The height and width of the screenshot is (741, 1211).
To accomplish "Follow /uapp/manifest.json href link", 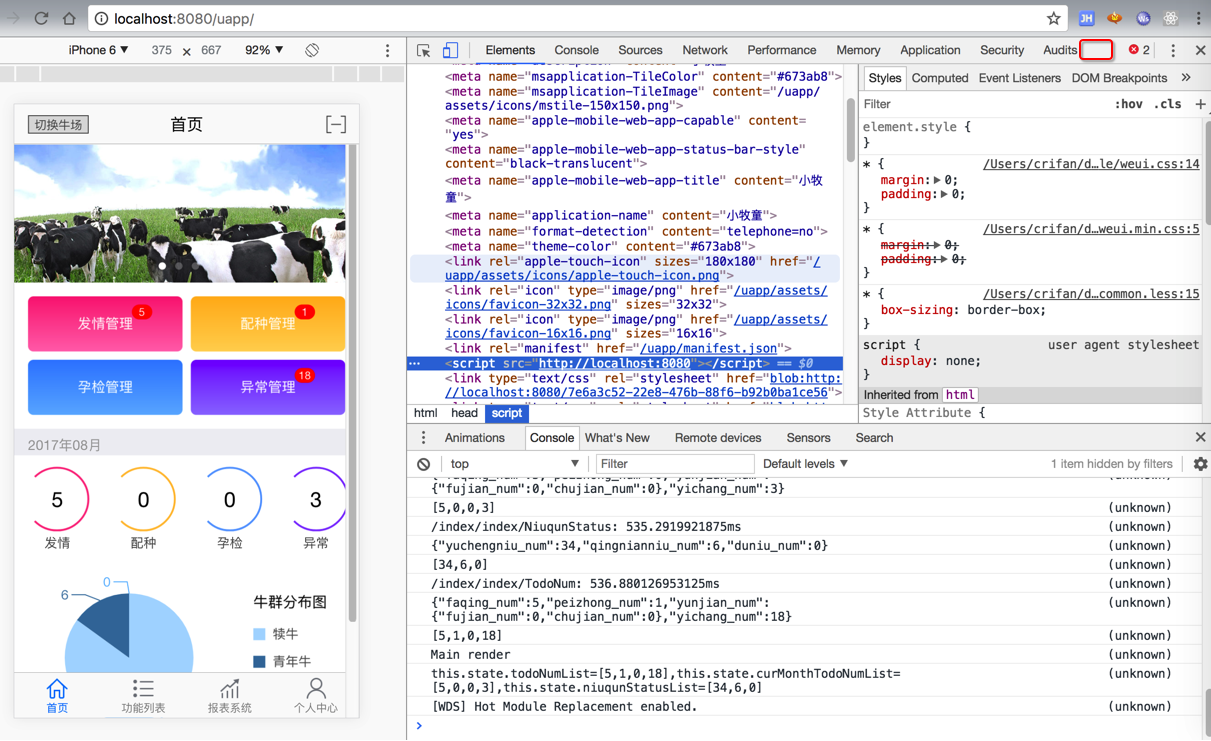I will (709, 349).
